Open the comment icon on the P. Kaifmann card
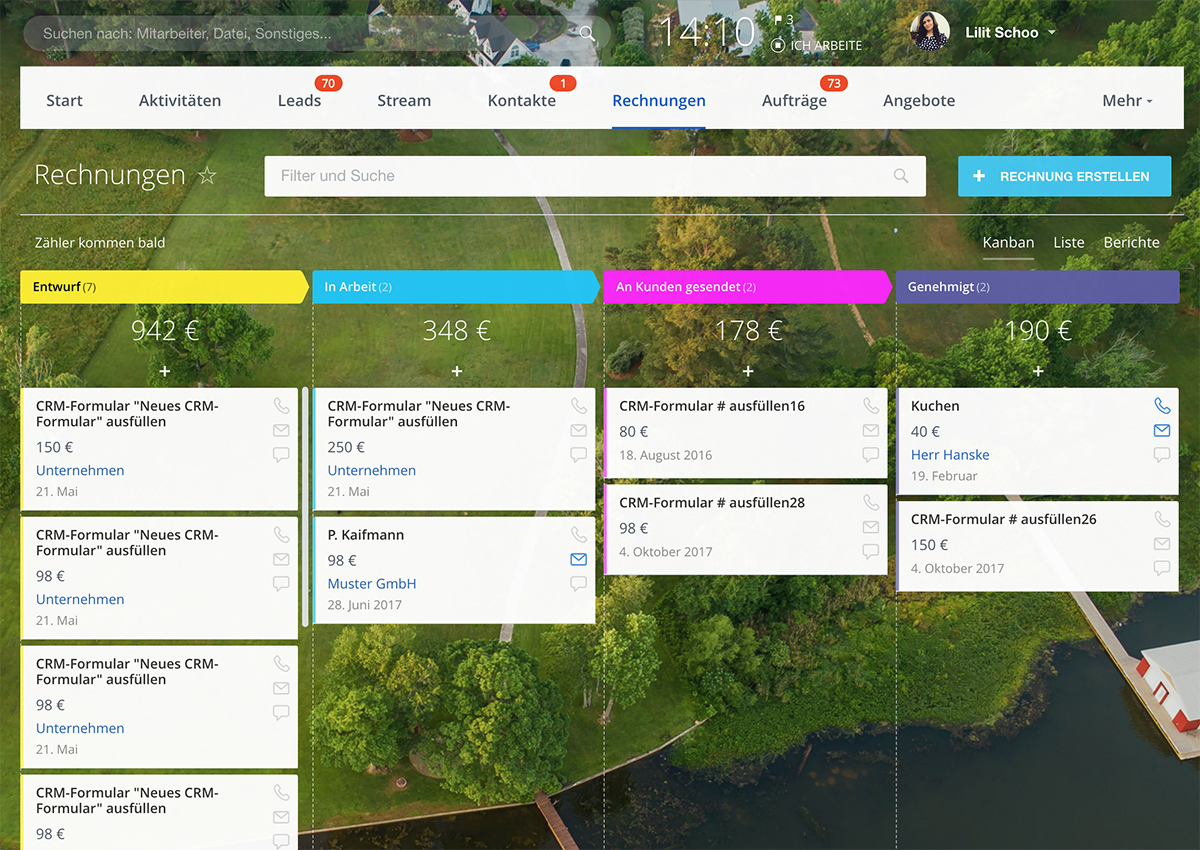1200x850 pixels. click(x=578, y=583)
